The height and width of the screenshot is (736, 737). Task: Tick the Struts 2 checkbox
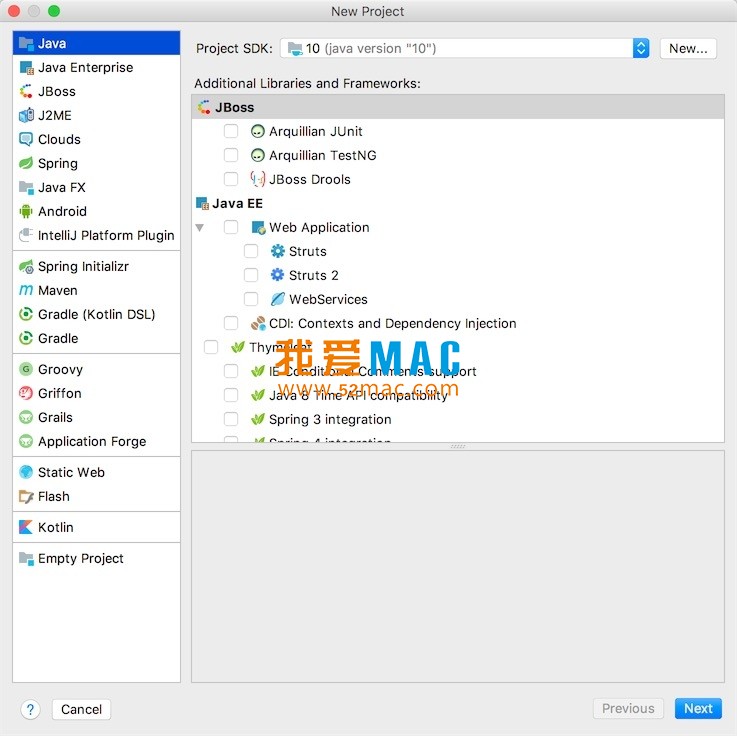click(251, 275)
